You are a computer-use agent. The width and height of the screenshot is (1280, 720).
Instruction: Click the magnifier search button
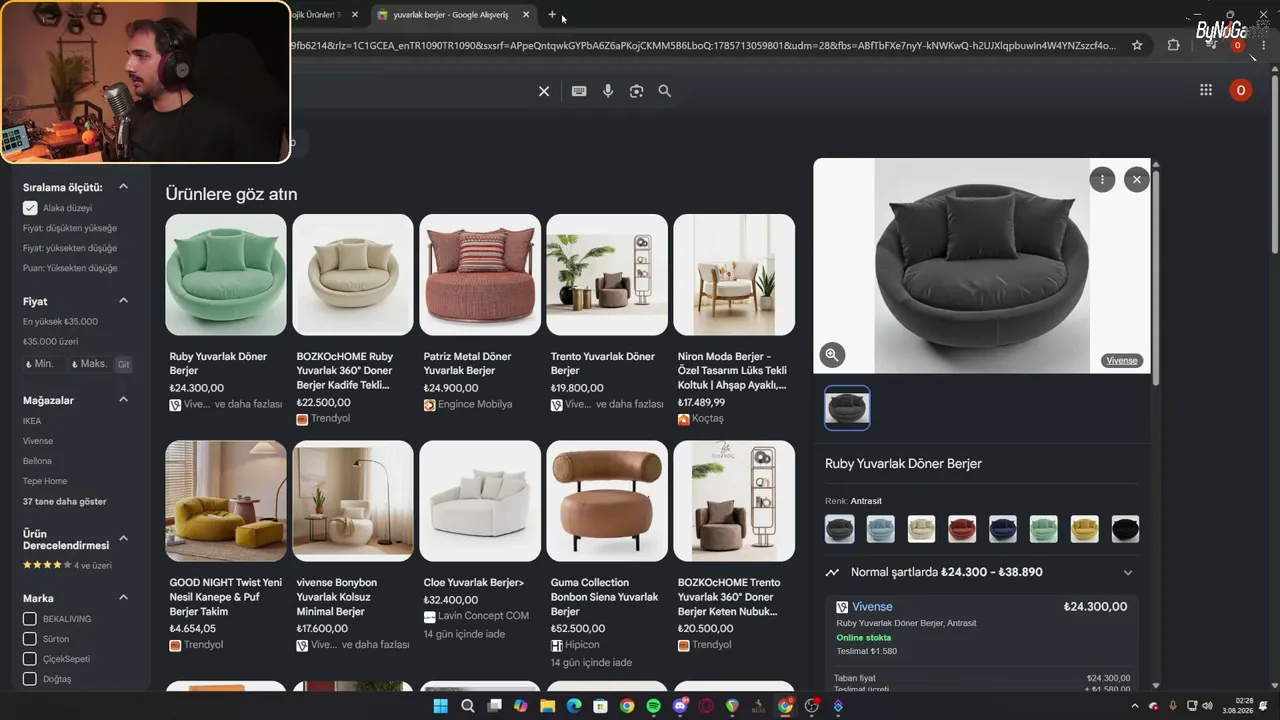tap(665, 91)
